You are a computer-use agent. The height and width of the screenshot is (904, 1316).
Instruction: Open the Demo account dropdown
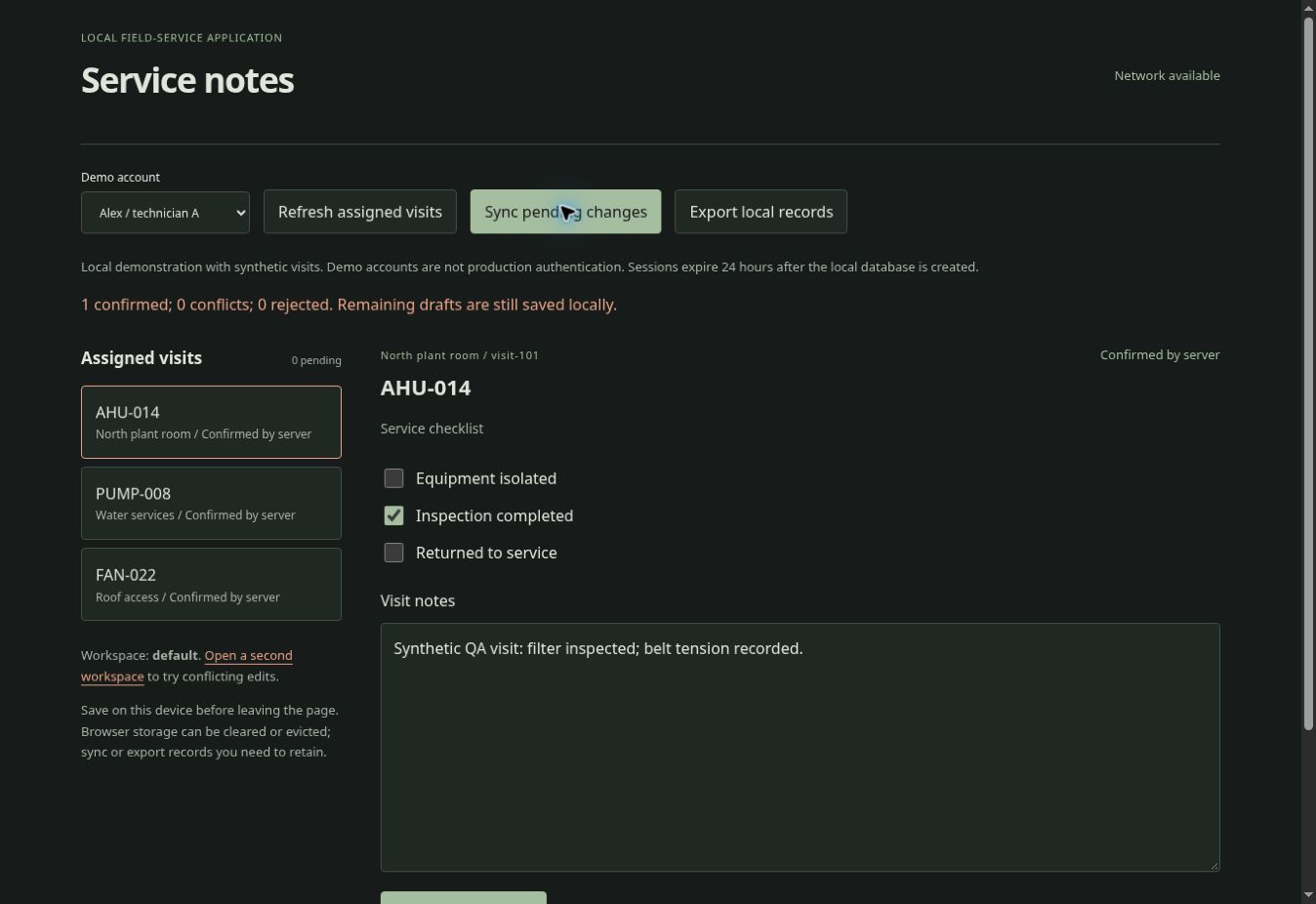(165, 212)
